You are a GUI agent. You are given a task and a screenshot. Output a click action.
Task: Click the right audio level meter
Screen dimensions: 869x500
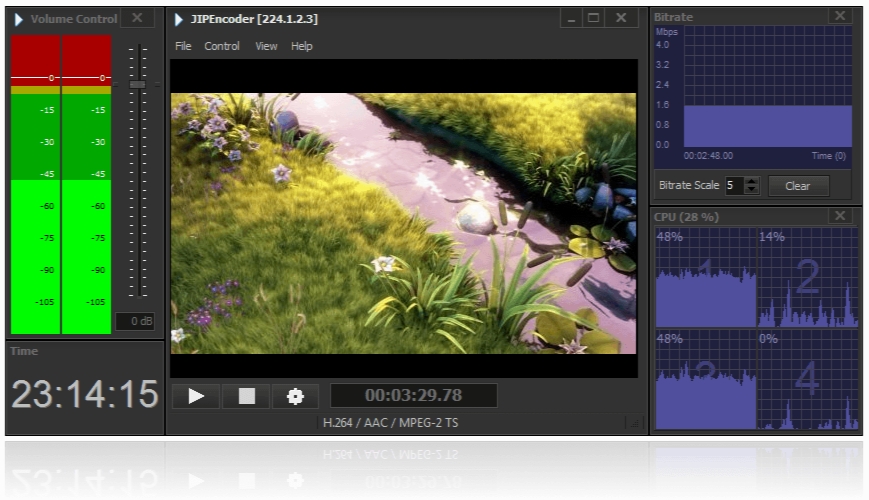(86, 185)
